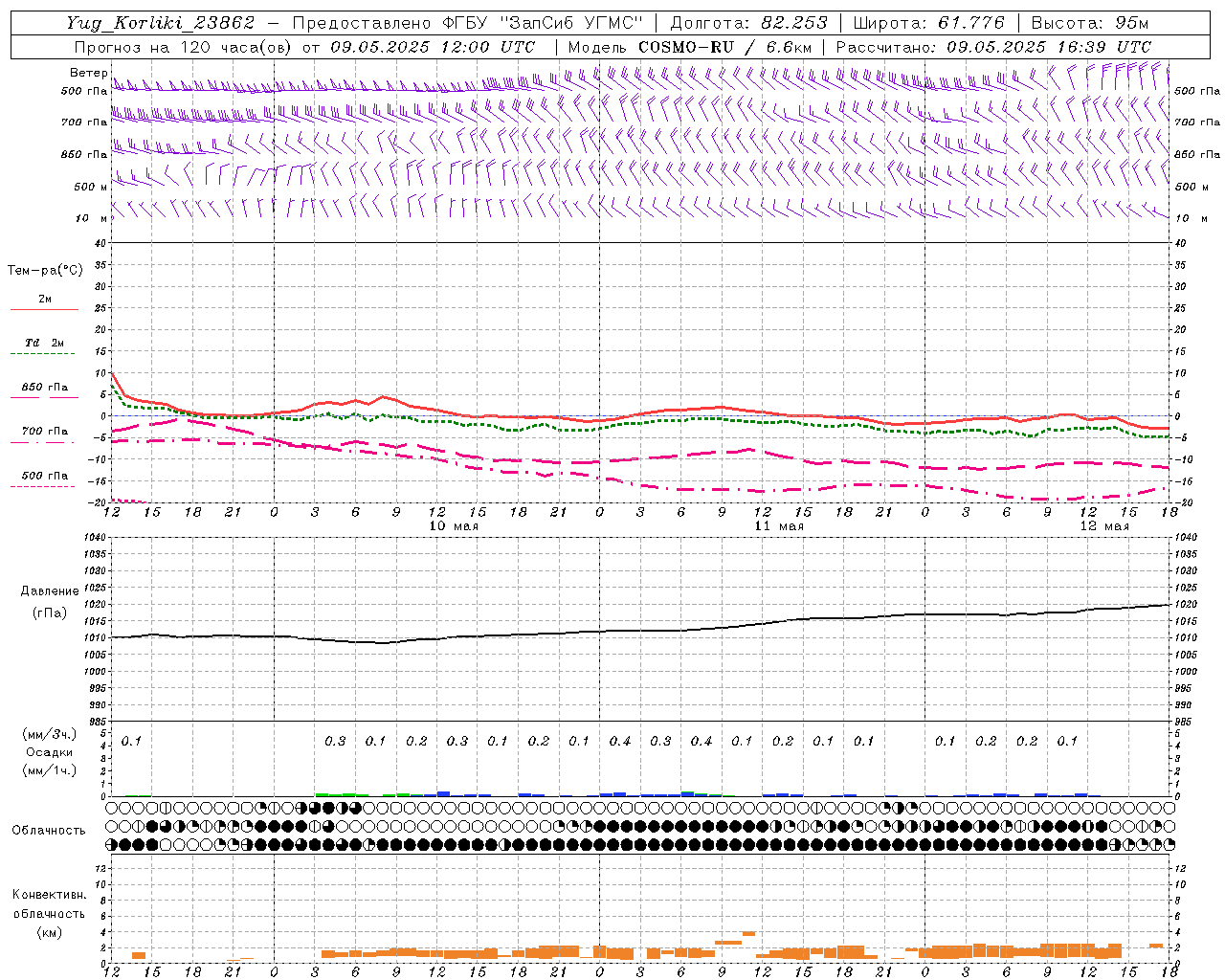Select the Тем-ра(°C) axis title
1225x980 pixels.
coord(45,271)
